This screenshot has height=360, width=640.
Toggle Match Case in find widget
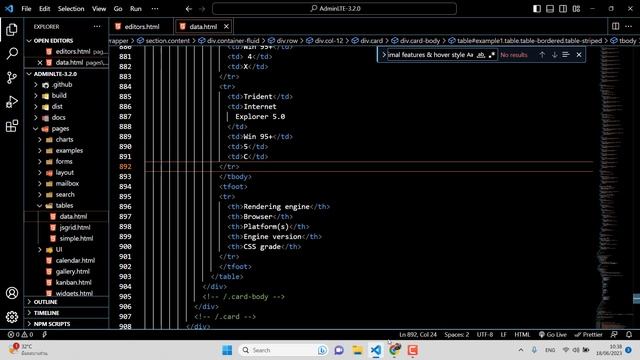coord(470,55)
